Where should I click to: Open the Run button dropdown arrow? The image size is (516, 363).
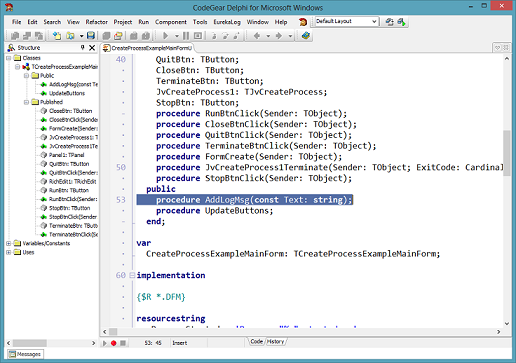pyautogui.click(x=177, y=36)
